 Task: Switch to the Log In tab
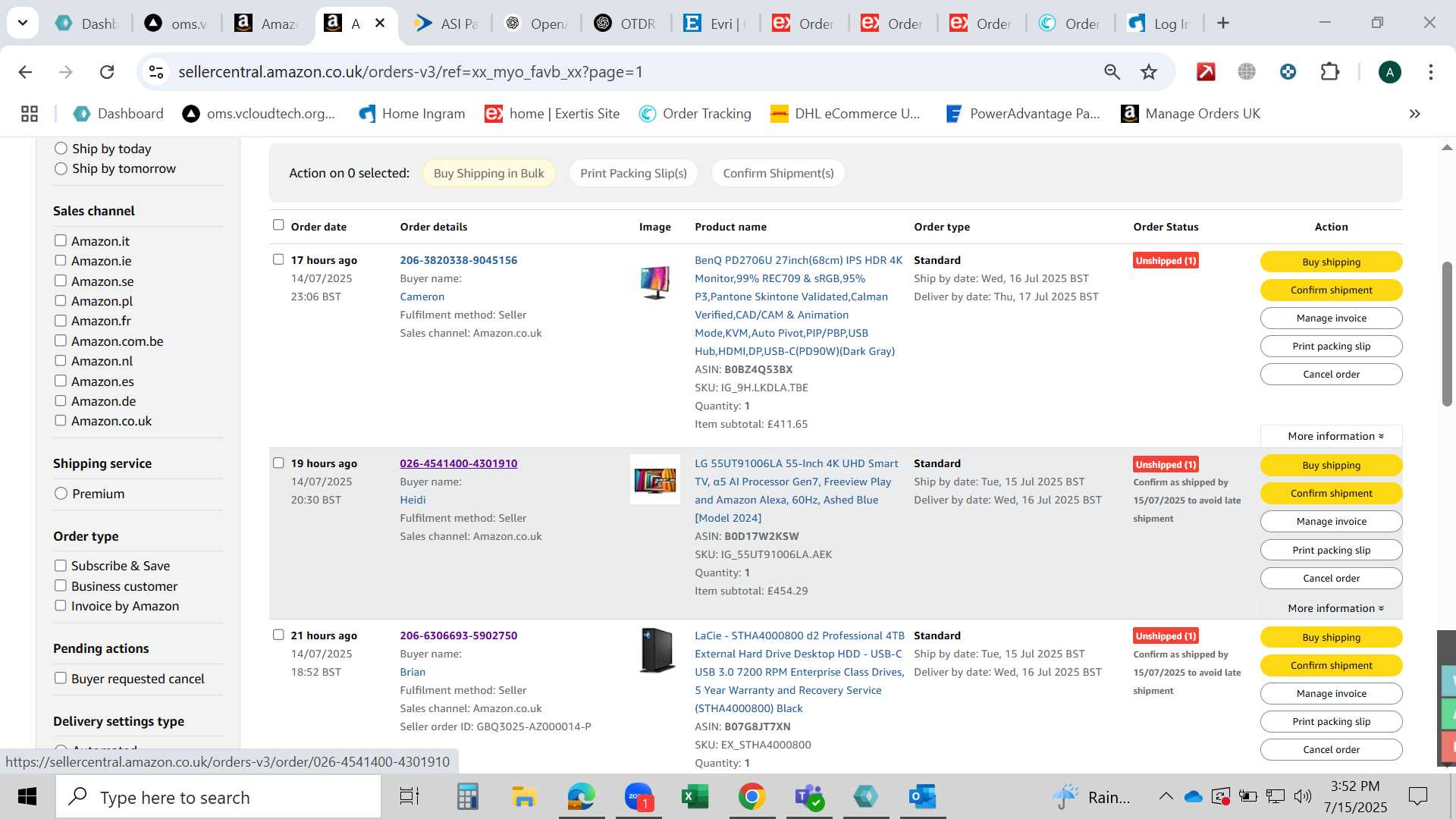[1158, 24]
